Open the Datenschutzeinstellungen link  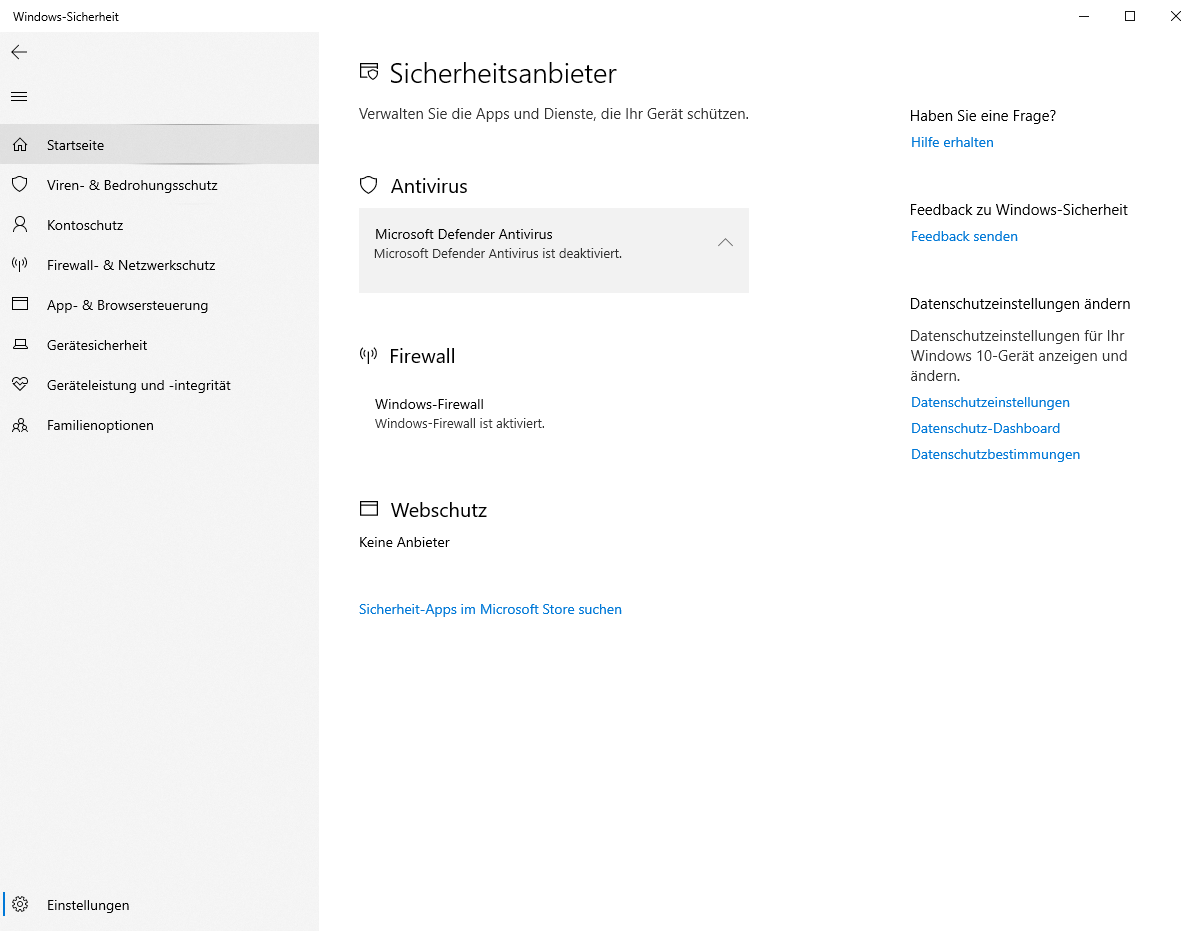[990, 402]
